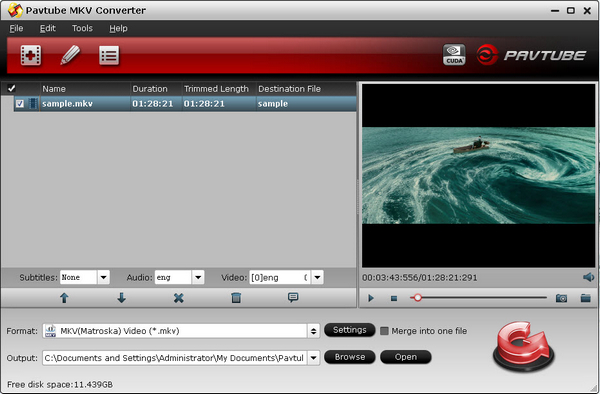This screenshot has width=600, height=394.
Task: Click the trash bin clear-all icon
Action: (x=236, y=298)
